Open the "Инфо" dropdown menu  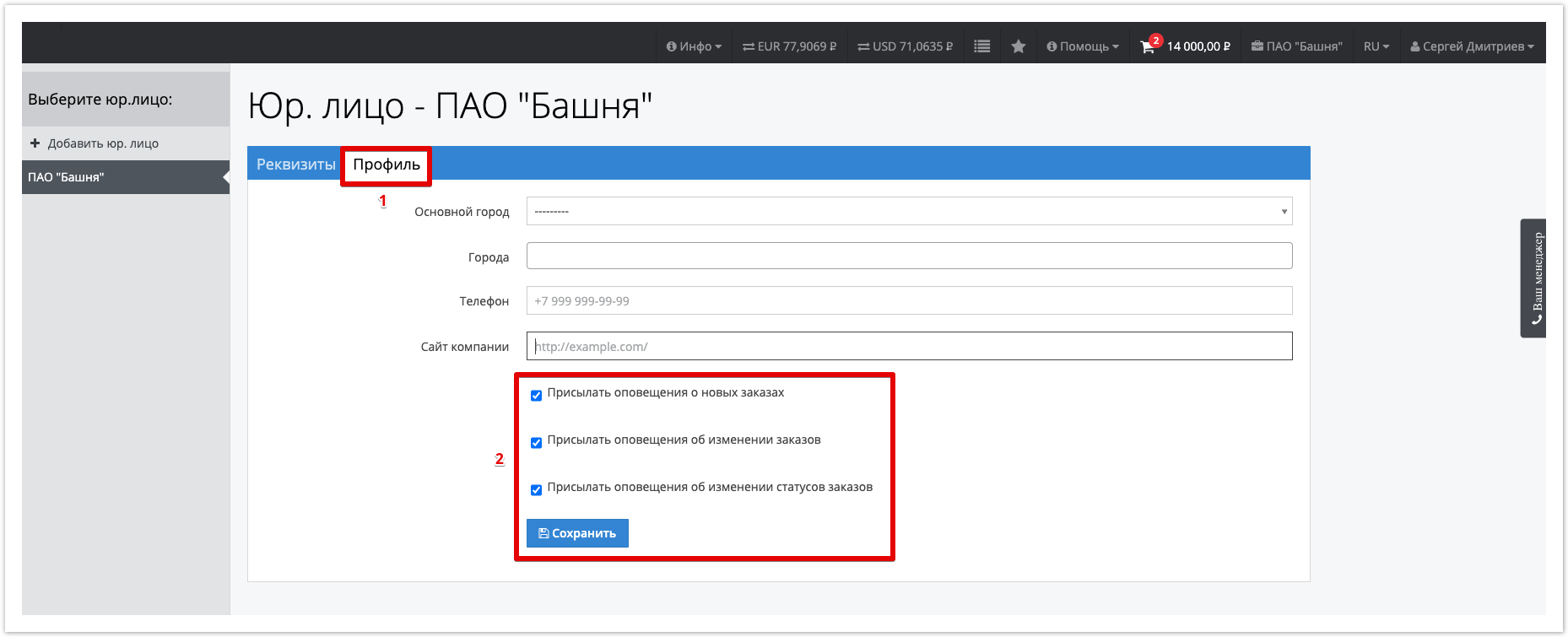pyautogui.click(x=694, y=46)
